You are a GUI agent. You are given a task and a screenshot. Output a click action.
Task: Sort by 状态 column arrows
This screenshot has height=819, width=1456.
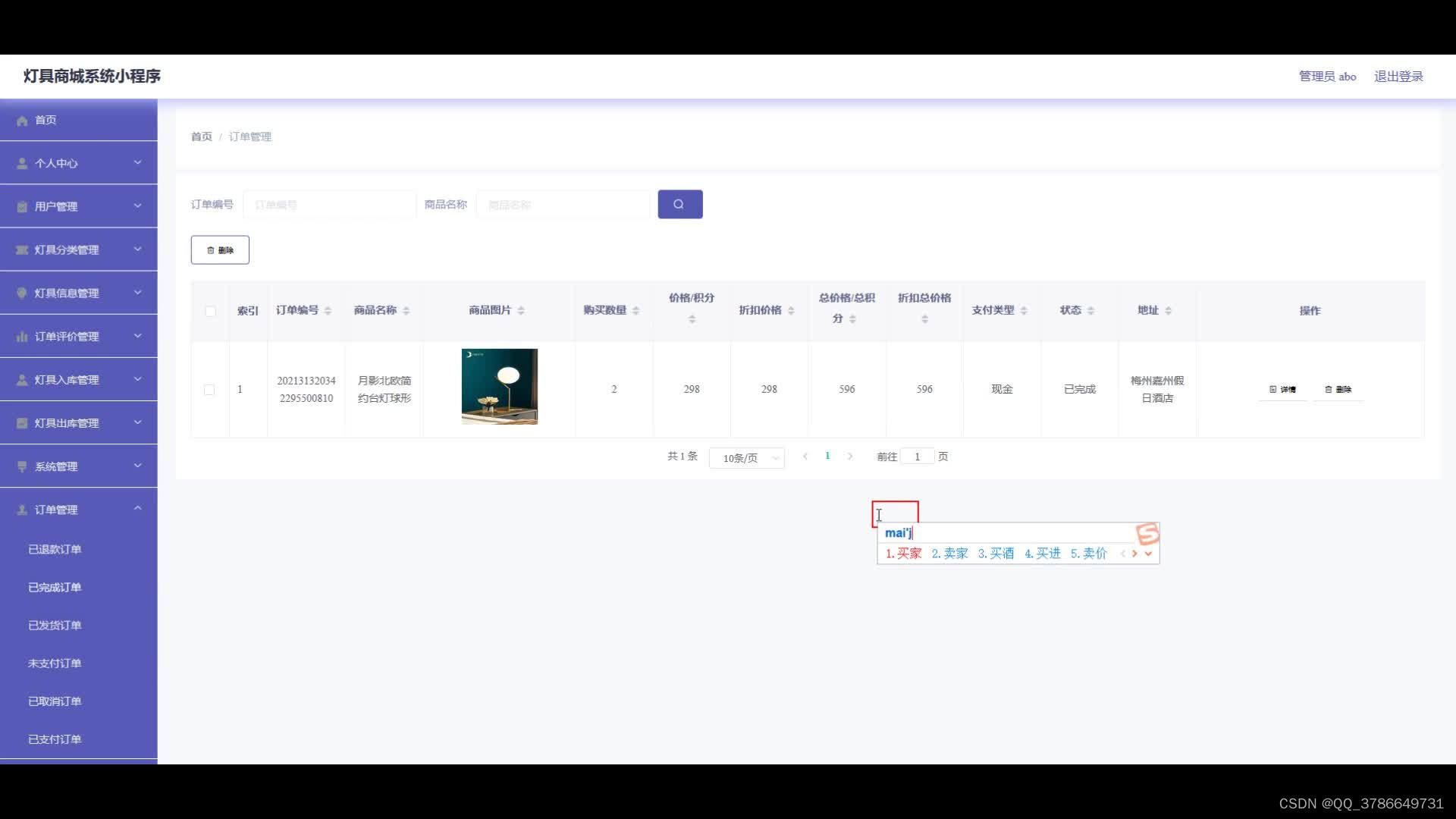coord(1090,311)
